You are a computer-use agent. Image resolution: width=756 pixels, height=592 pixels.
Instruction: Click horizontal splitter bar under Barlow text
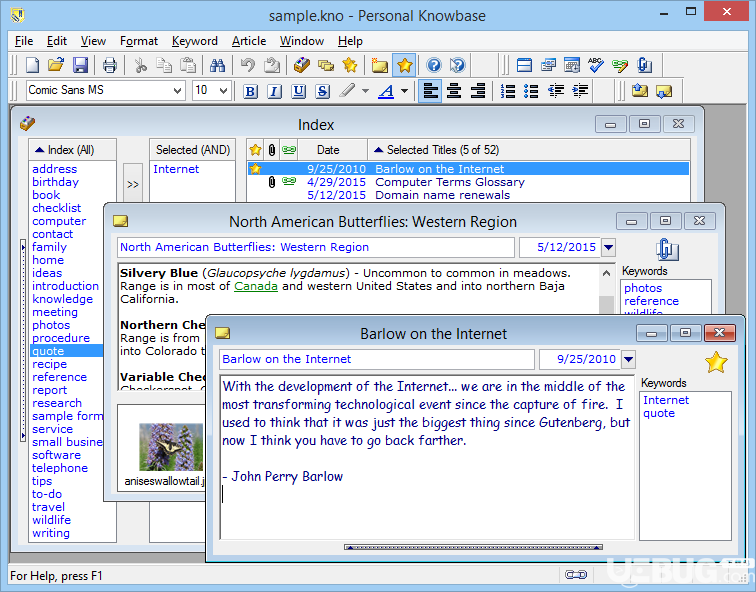tap(473, 547)
